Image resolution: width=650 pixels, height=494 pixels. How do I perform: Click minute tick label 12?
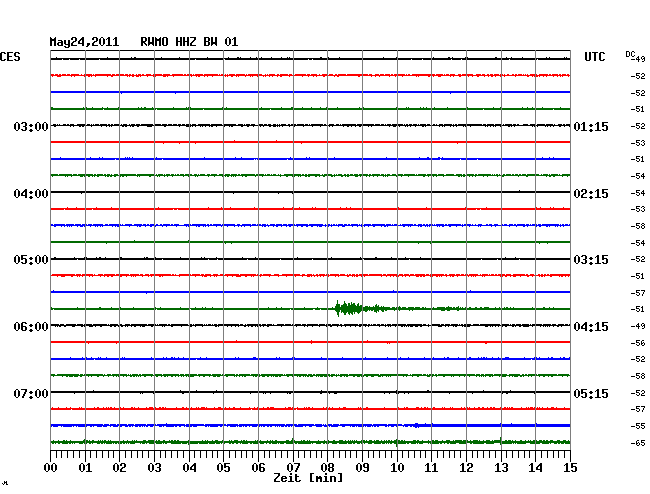tap(466, 467)
